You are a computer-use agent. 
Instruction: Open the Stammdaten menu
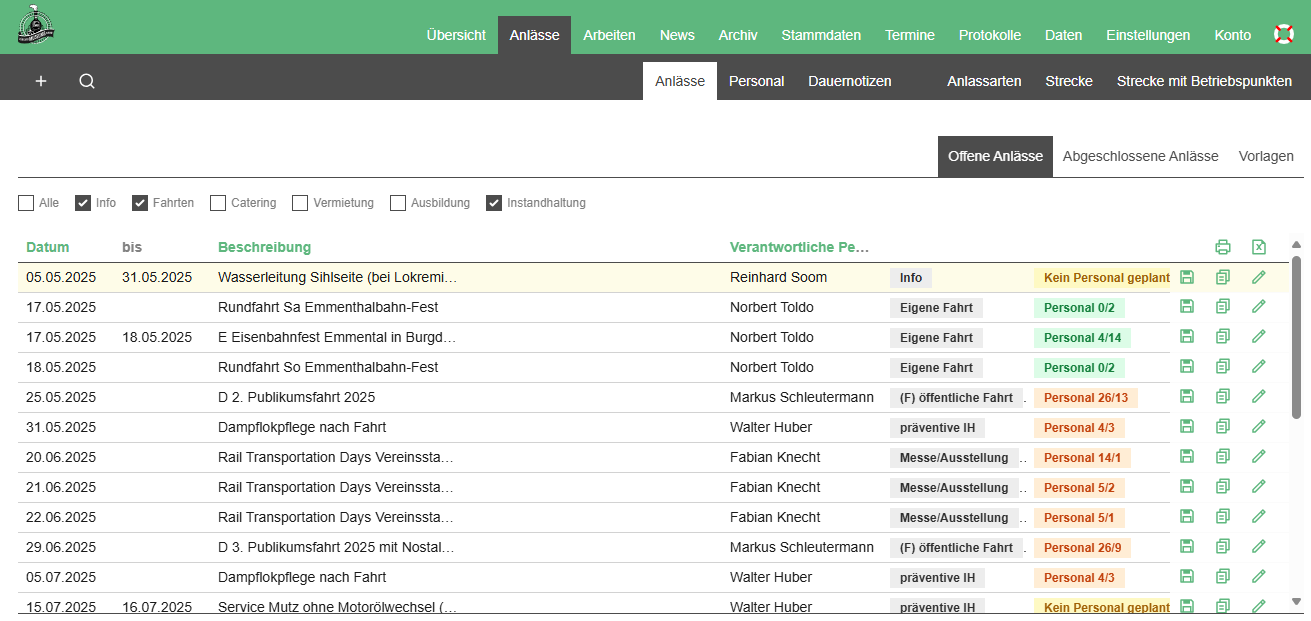coord(820,35)
